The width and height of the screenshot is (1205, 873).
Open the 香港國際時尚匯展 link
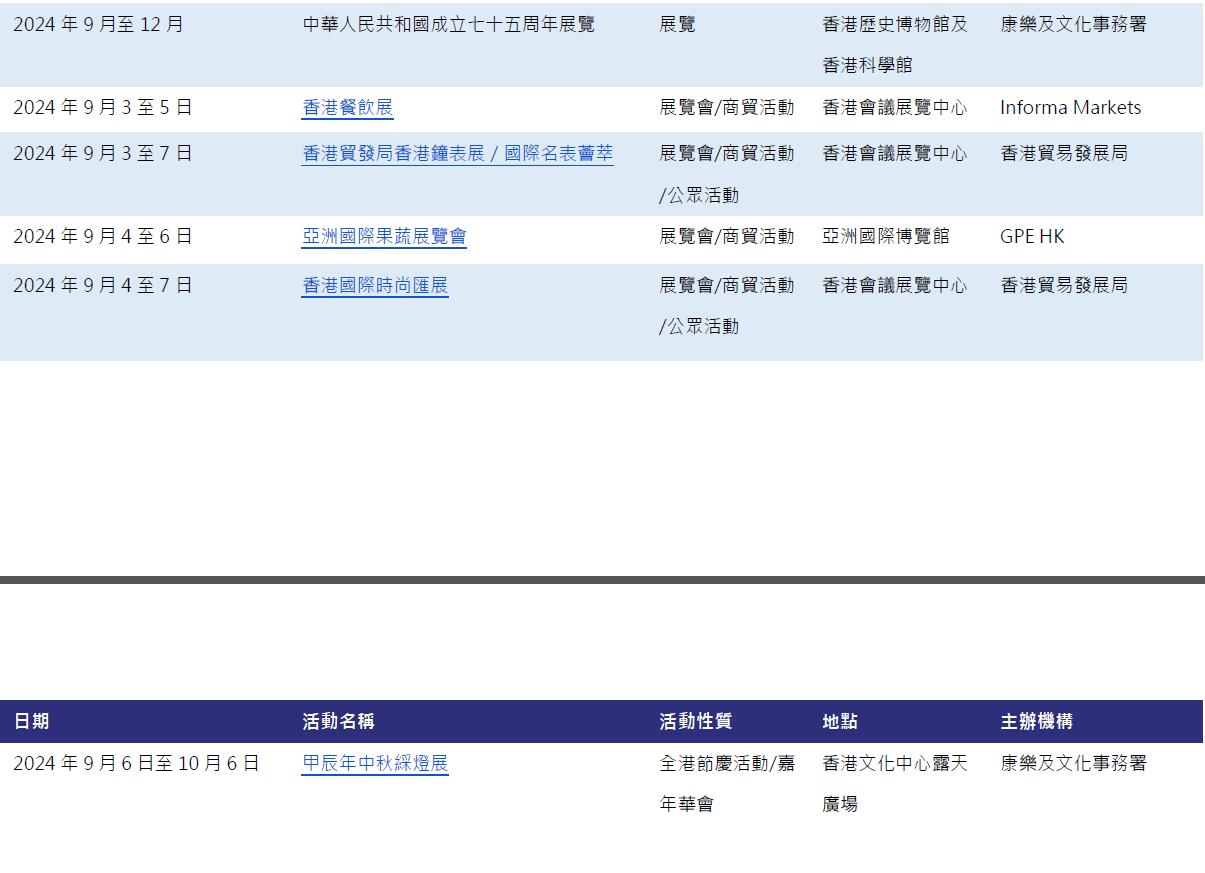coord(374,285)
